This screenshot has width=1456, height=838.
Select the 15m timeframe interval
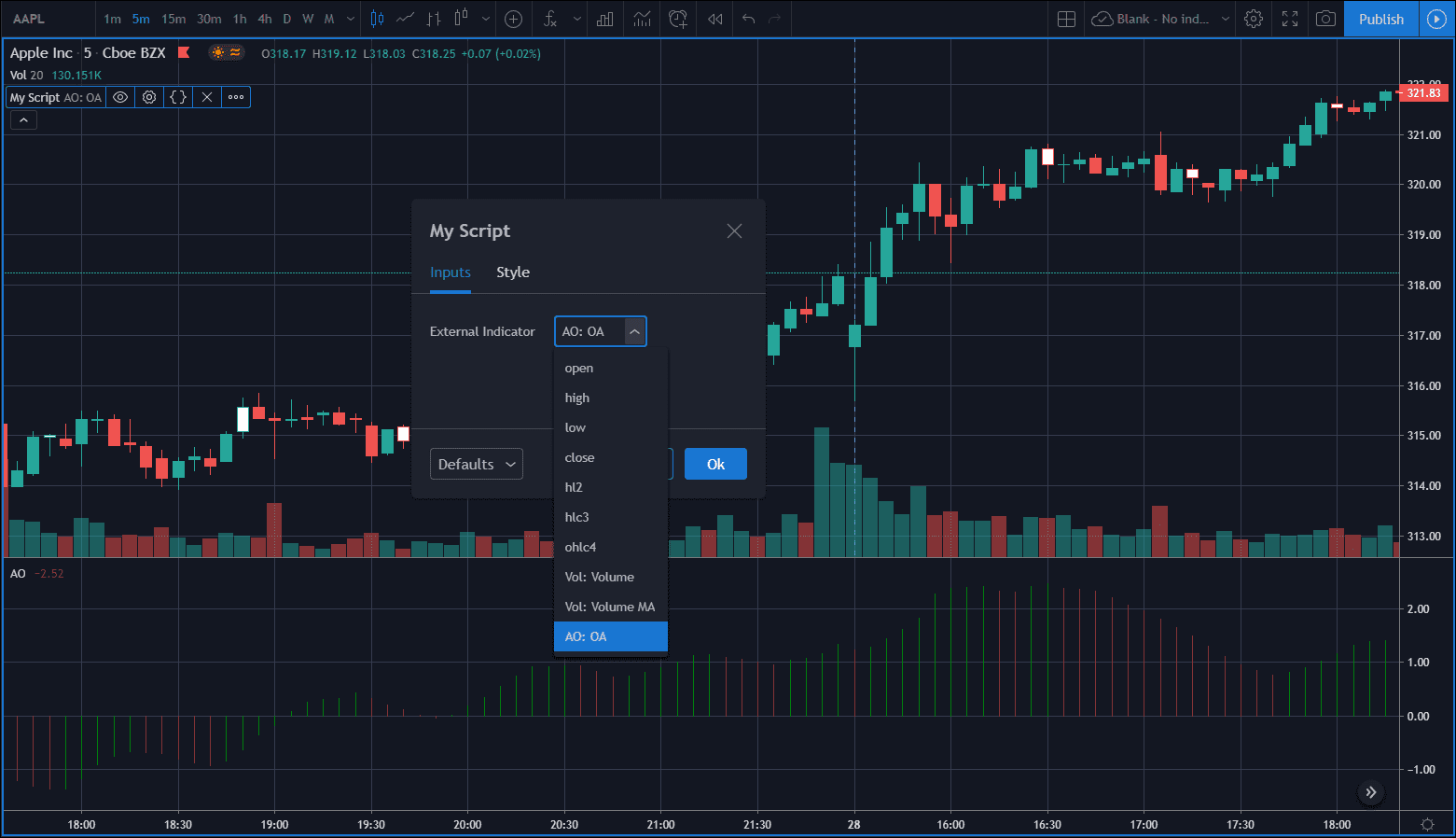173,19
